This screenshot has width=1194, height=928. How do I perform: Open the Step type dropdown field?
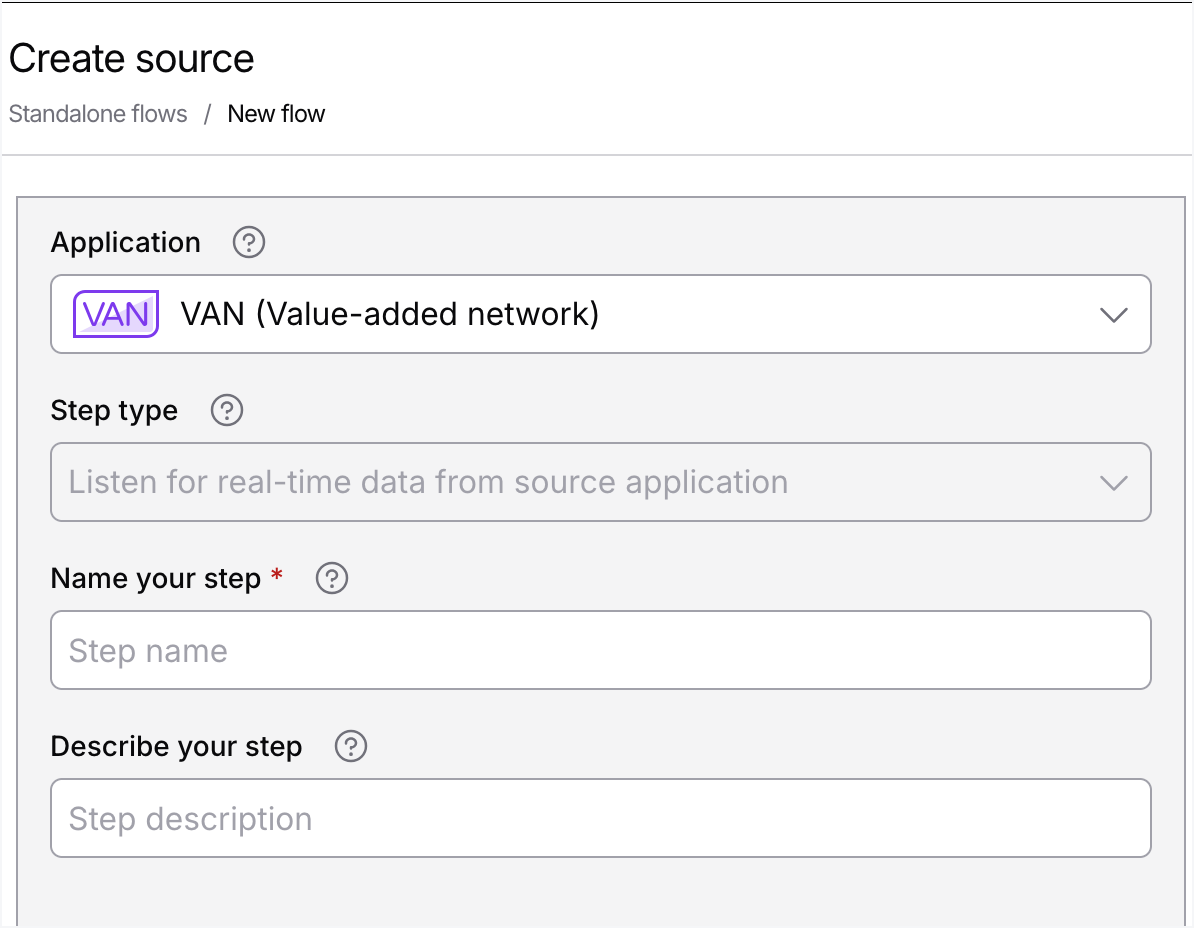click(x=601, y=482)
